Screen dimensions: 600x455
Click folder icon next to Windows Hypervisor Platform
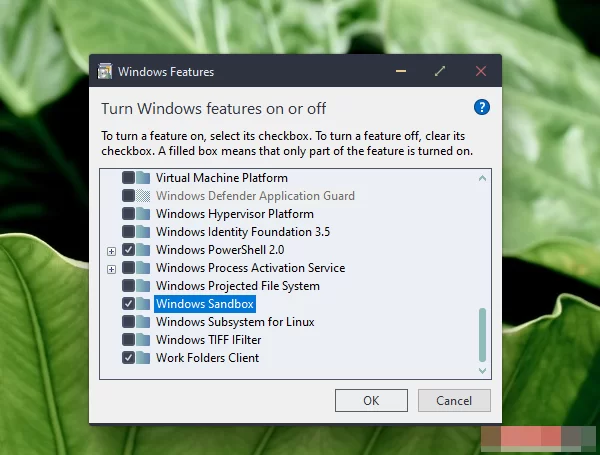[x=144, y=214]
